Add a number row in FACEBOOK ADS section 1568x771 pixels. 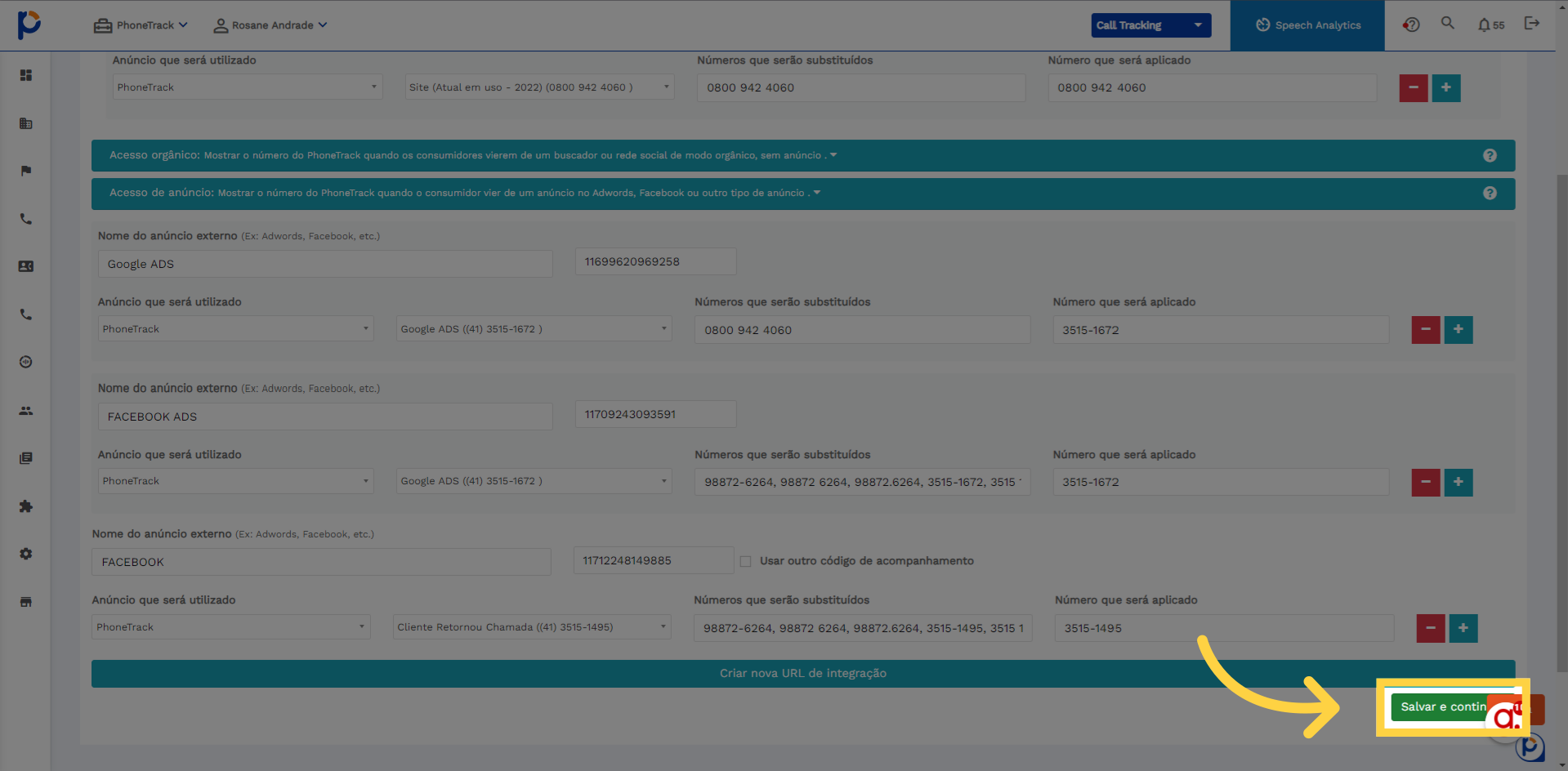pos(1459,482)
